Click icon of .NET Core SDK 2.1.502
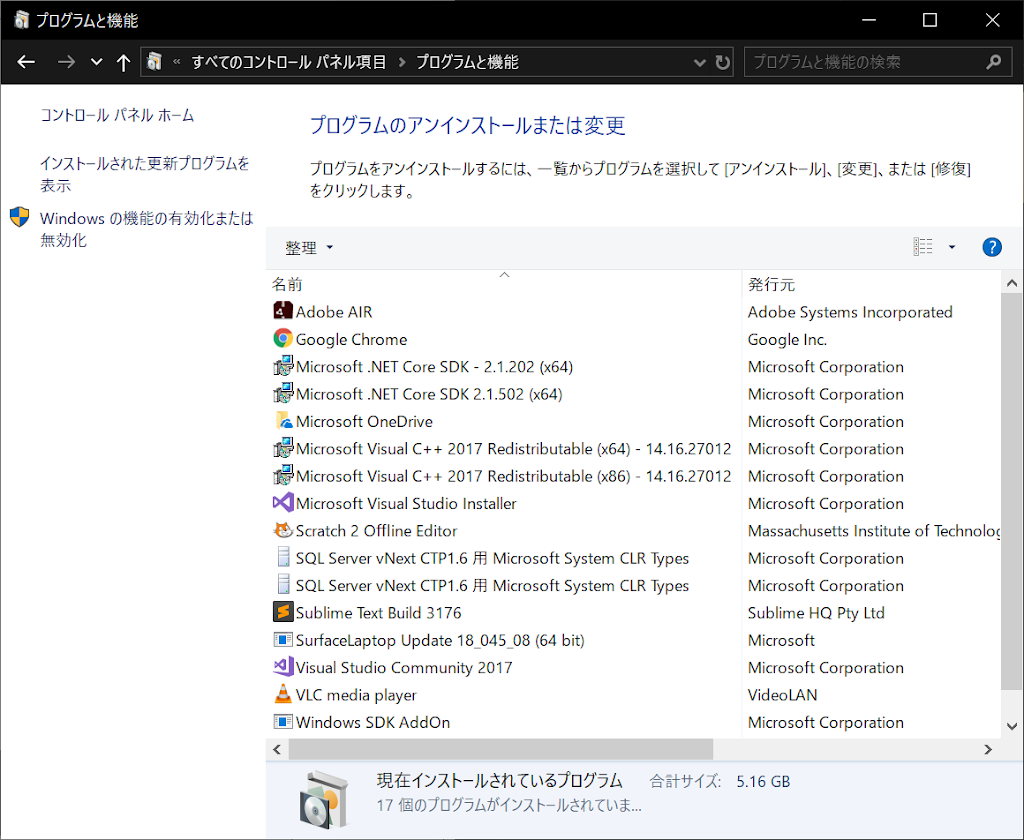1024x840 pixels. (x=283, y=393)
